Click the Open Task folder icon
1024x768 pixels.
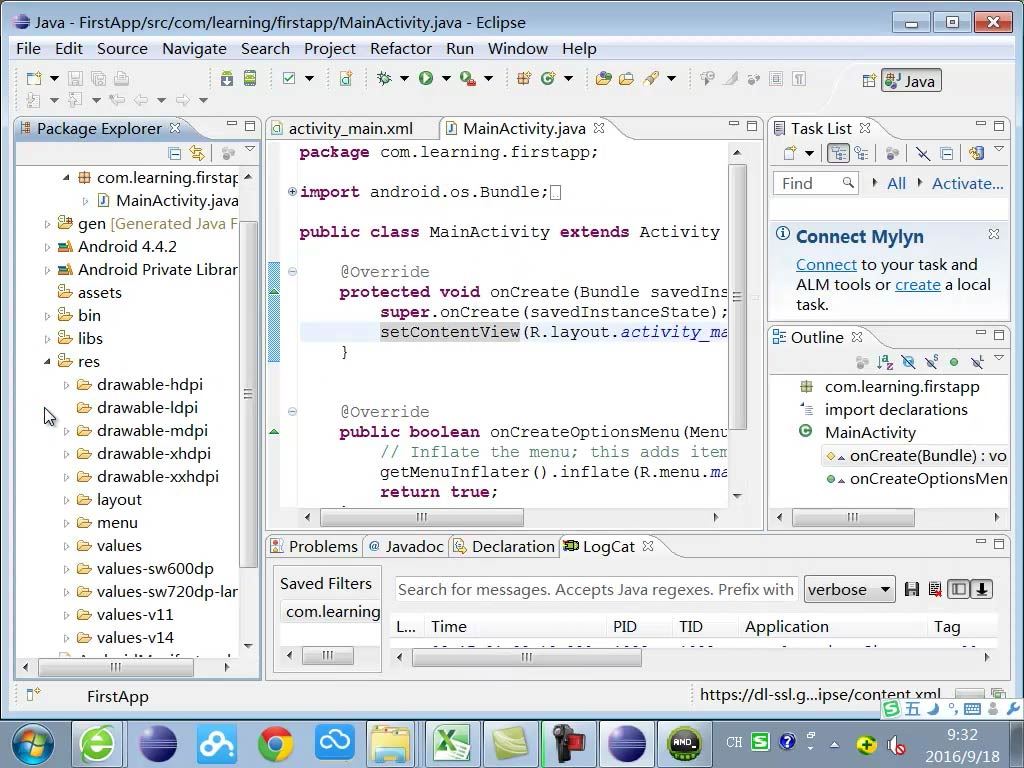[626, 79]
